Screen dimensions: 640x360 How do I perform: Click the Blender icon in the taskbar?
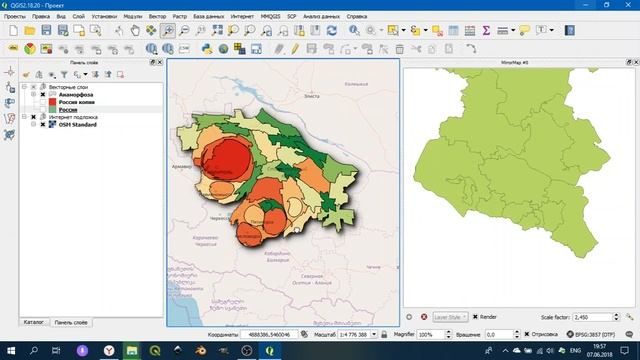pyautogui.click(x=200, y=351)
